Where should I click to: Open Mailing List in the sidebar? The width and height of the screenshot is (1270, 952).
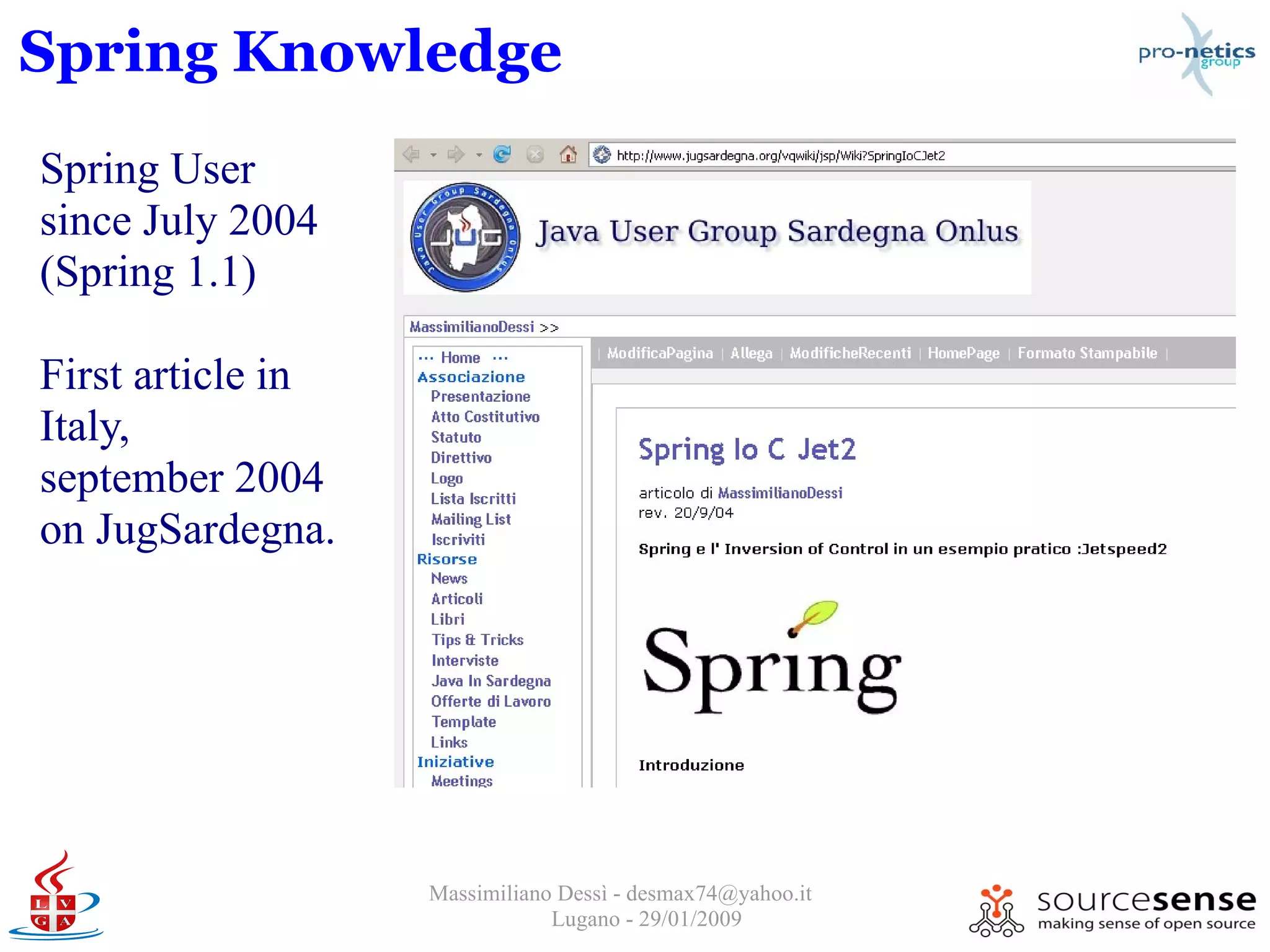coord(471,520)
